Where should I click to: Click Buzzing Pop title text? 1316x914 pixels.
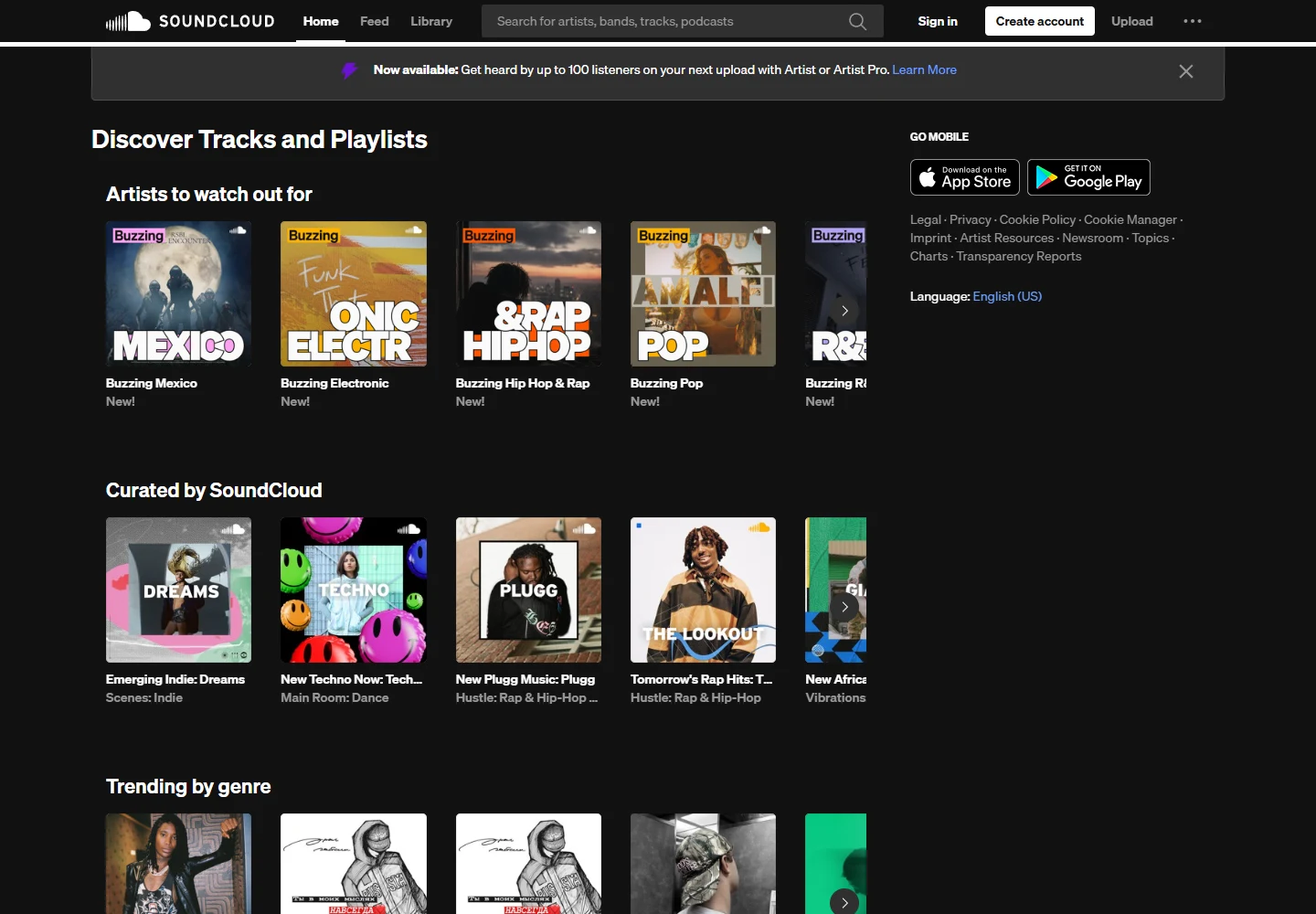666,383
